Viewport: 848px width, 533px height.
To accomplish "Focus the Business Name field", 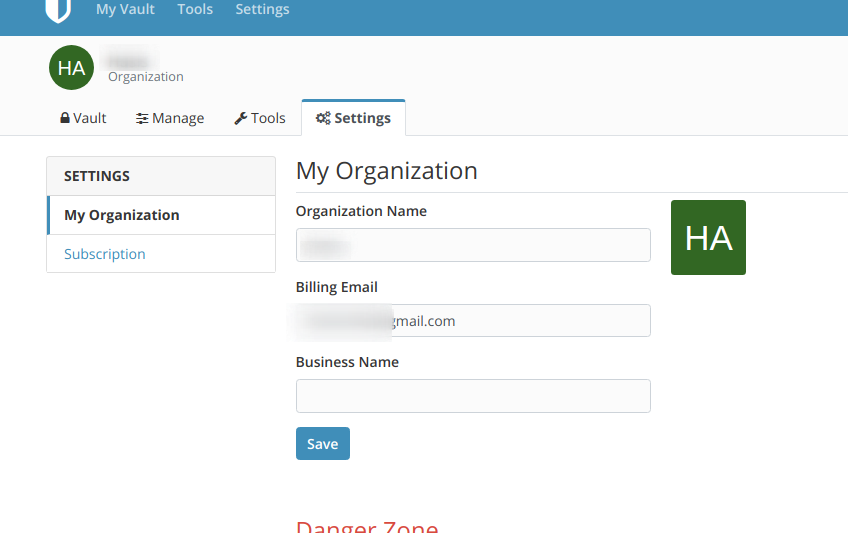I will pos(473,396).
